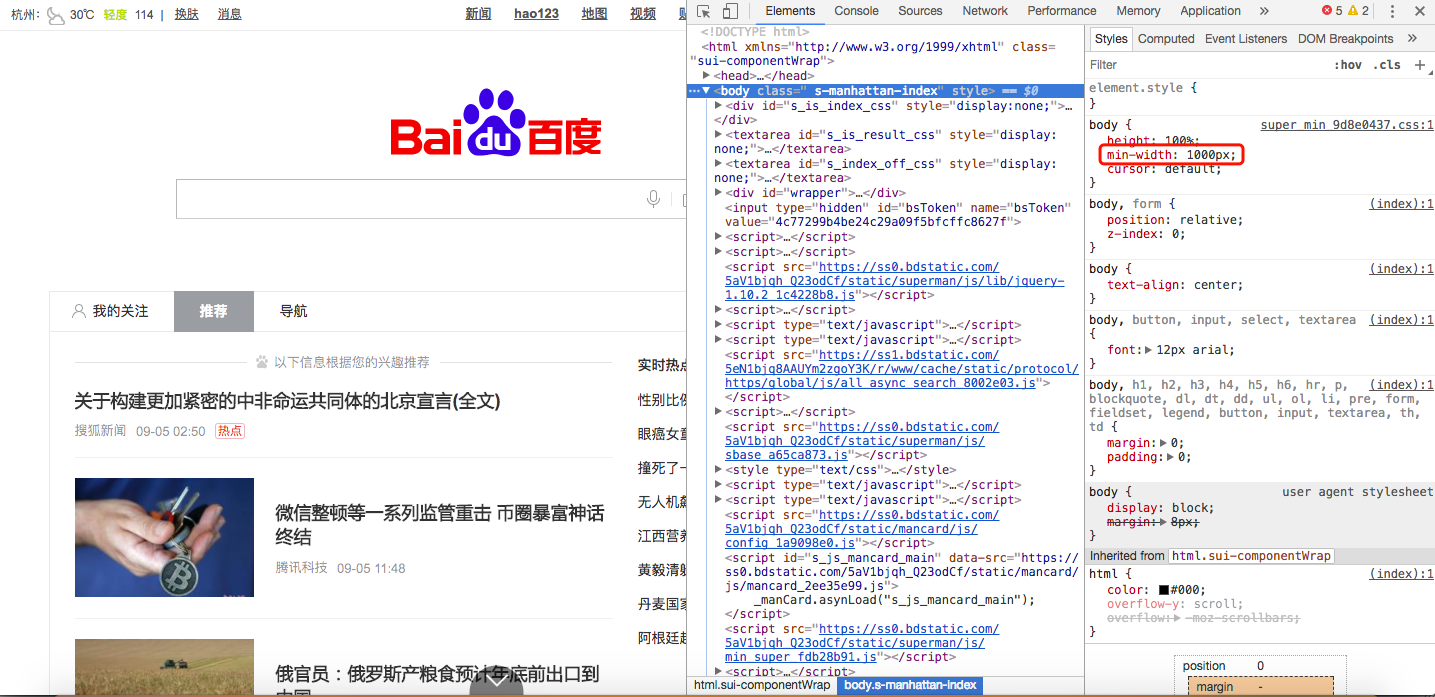
Task: Toggle the .cls class editor button
Action: point(1387,65)
